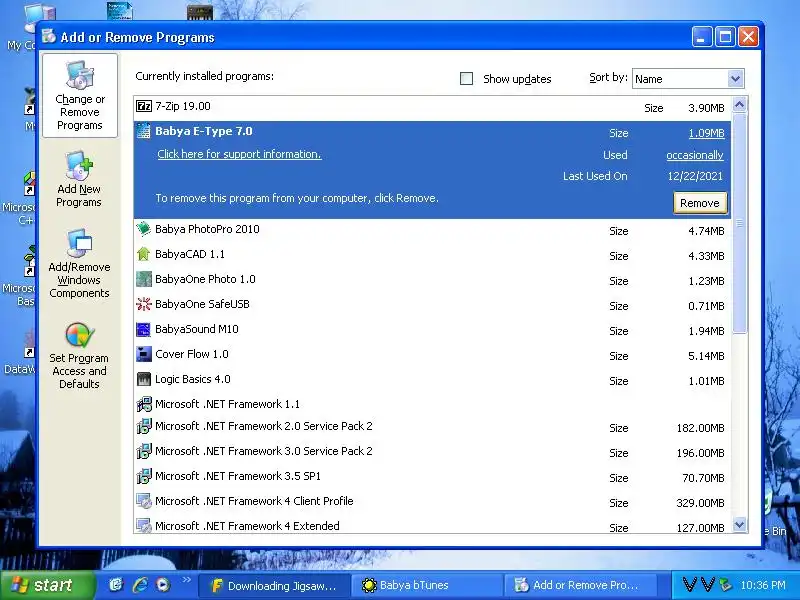Click the system tray clock showing 10:36 PM

point(763,585)
